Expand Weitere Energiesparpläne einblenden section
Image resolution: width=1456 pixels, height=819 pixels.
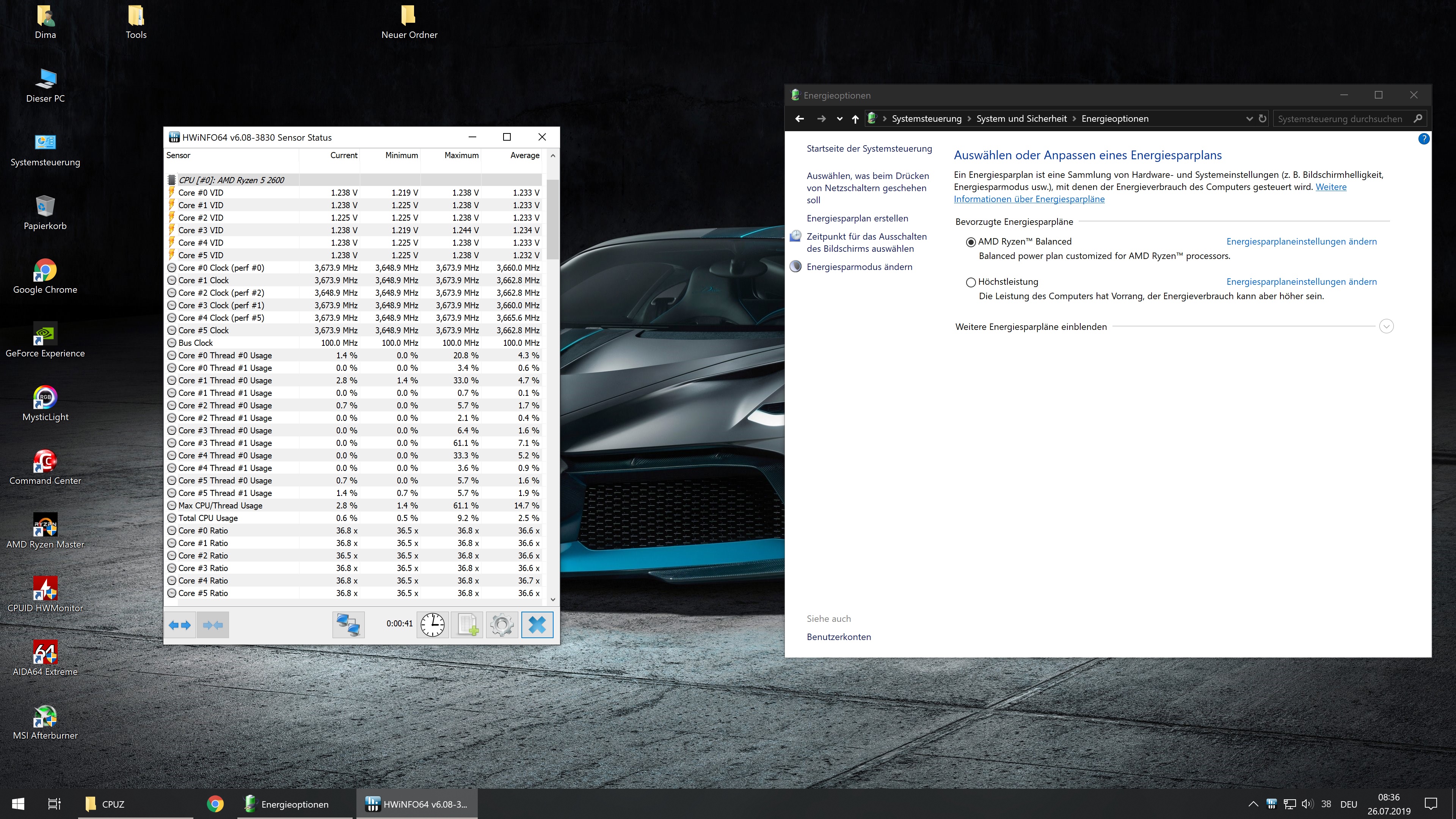[x=1386, y=327]
